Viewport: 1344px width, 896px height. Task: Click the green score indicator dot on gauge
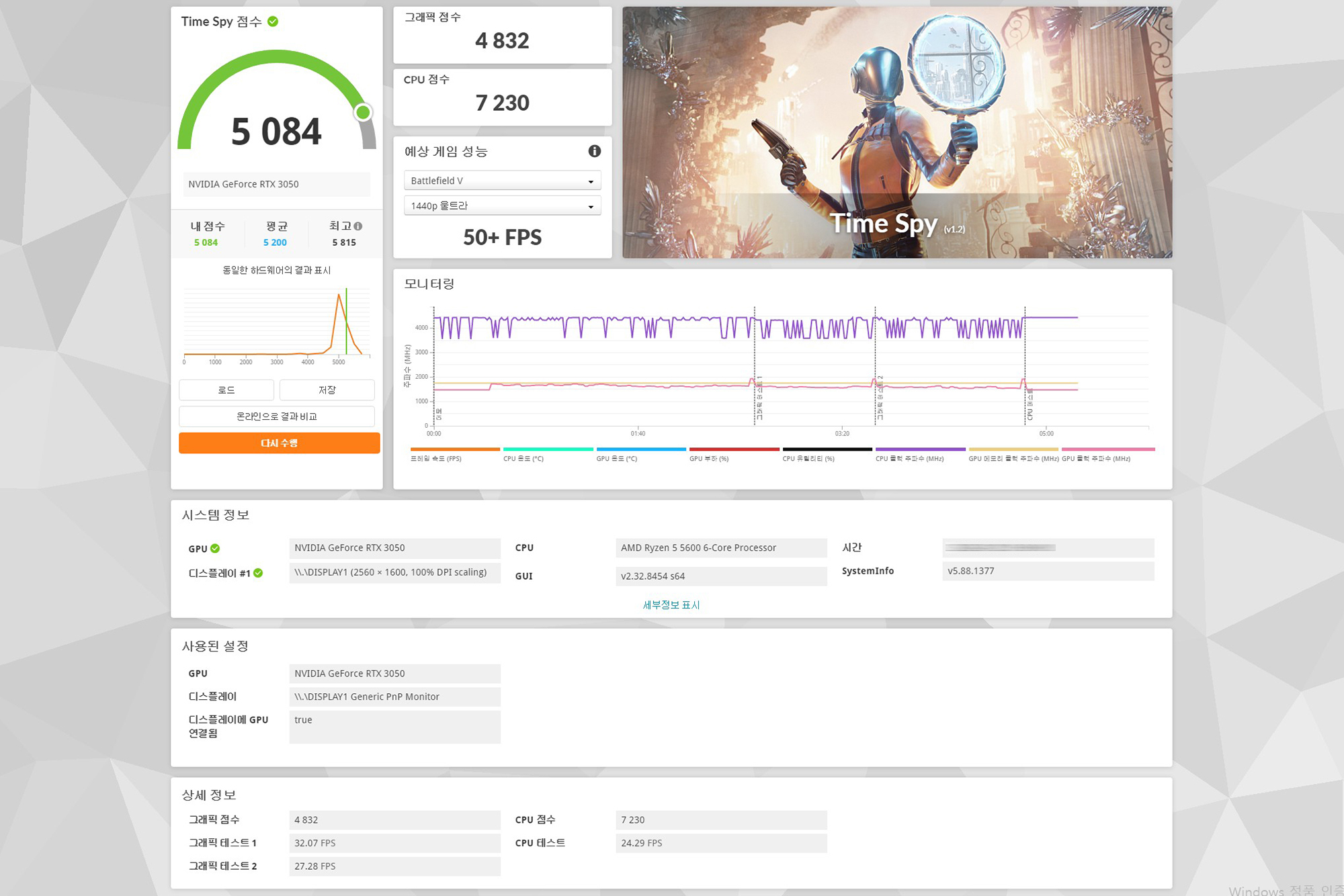click(363, 112)
